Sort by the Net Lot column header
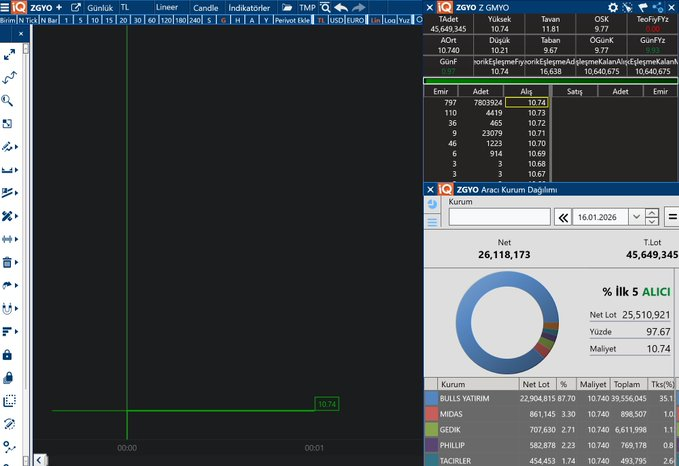Image resolution: width=679 pixels, height=466 pixels. [x=536, y=384]
